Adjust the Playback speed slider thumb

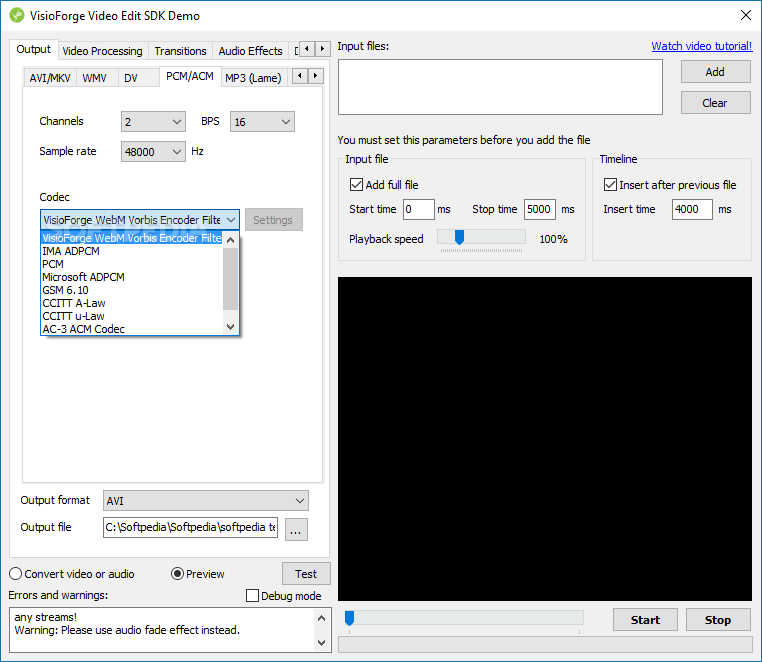459,237
